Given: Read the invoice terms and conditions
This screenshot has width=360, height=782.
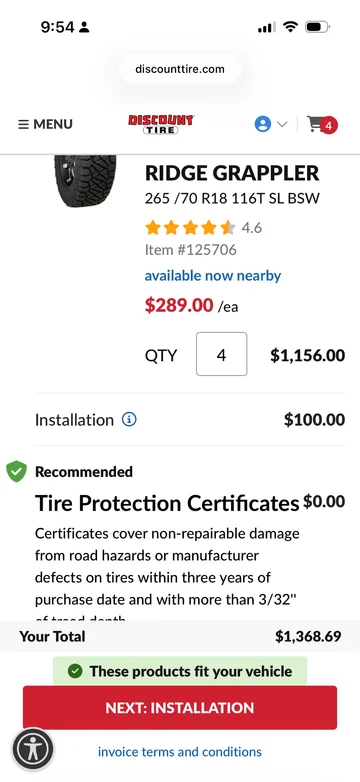Looking at the screenshot, I should (x=180, y=752).
